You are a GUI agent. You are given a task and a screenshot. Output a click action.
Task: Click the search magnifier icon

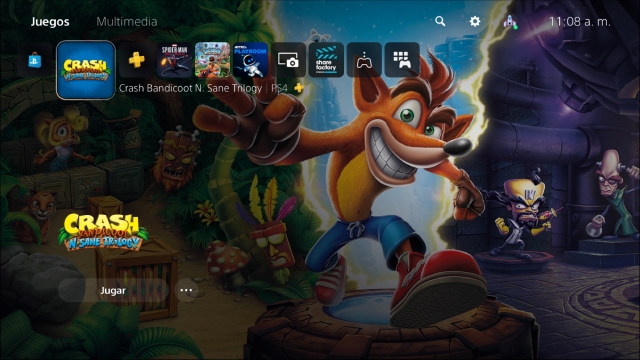[x=440, y=21]
